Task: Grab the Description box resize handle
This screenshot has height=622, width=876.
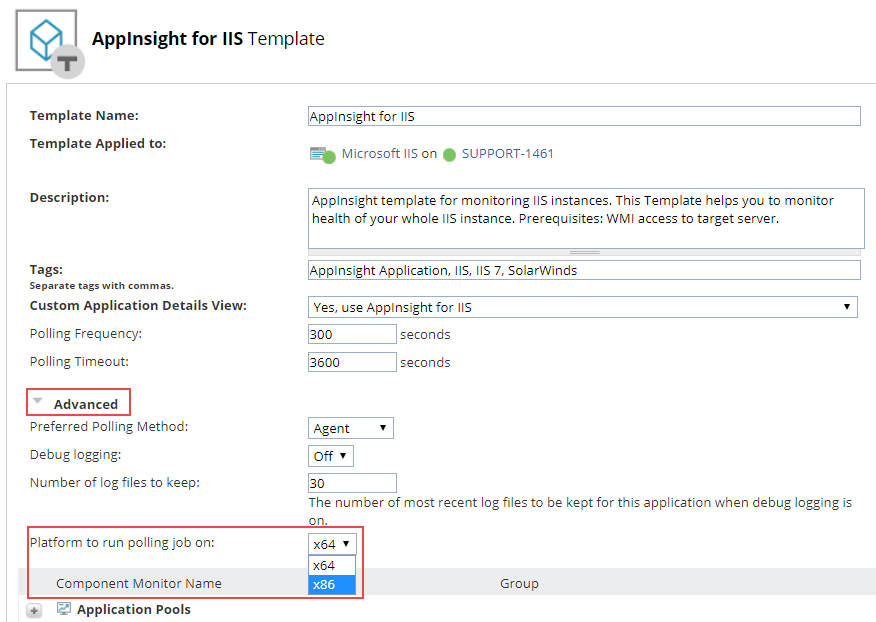Action: 585,252
